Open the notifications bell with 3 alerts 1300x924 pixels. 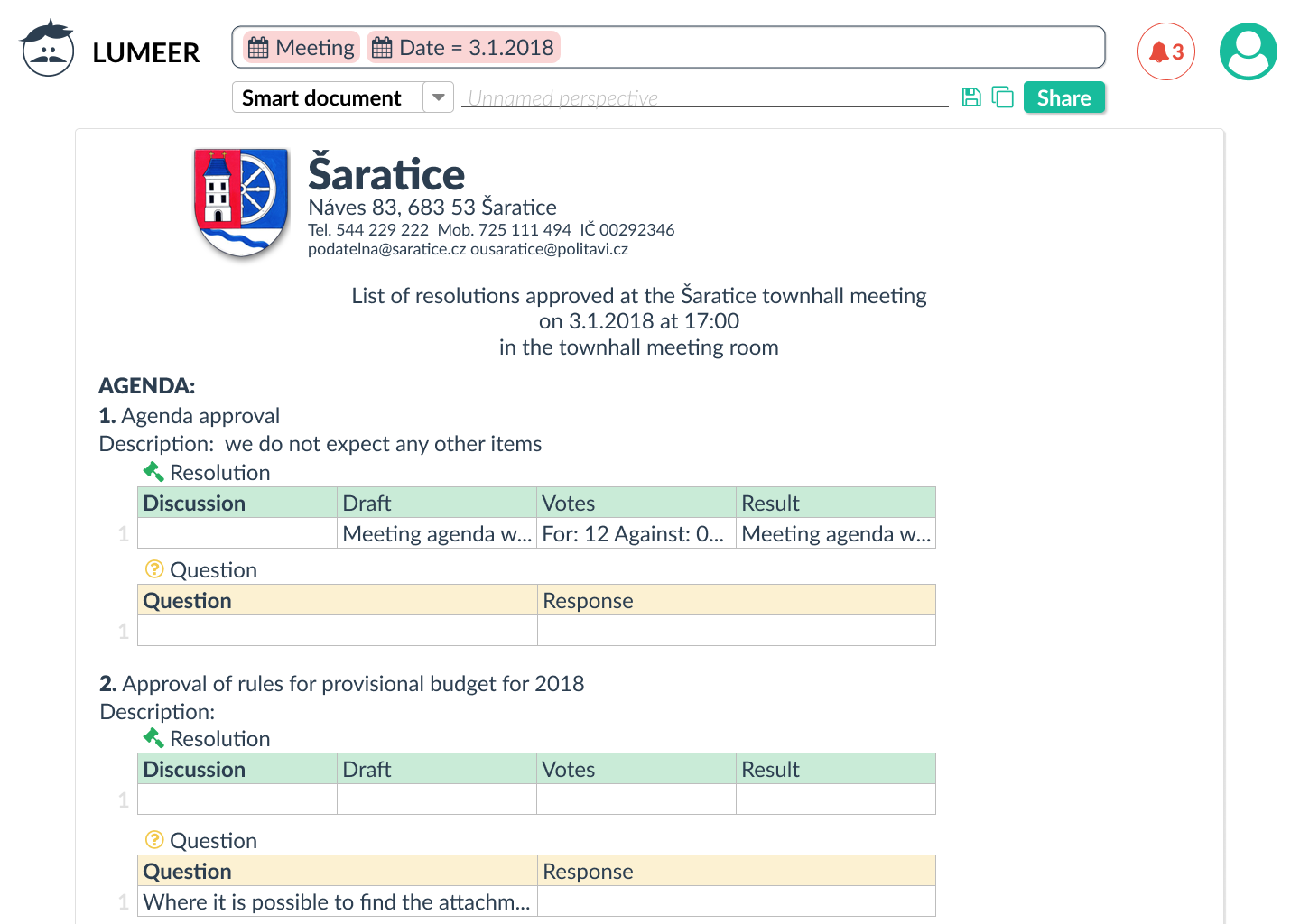(x=1166, y=51)
